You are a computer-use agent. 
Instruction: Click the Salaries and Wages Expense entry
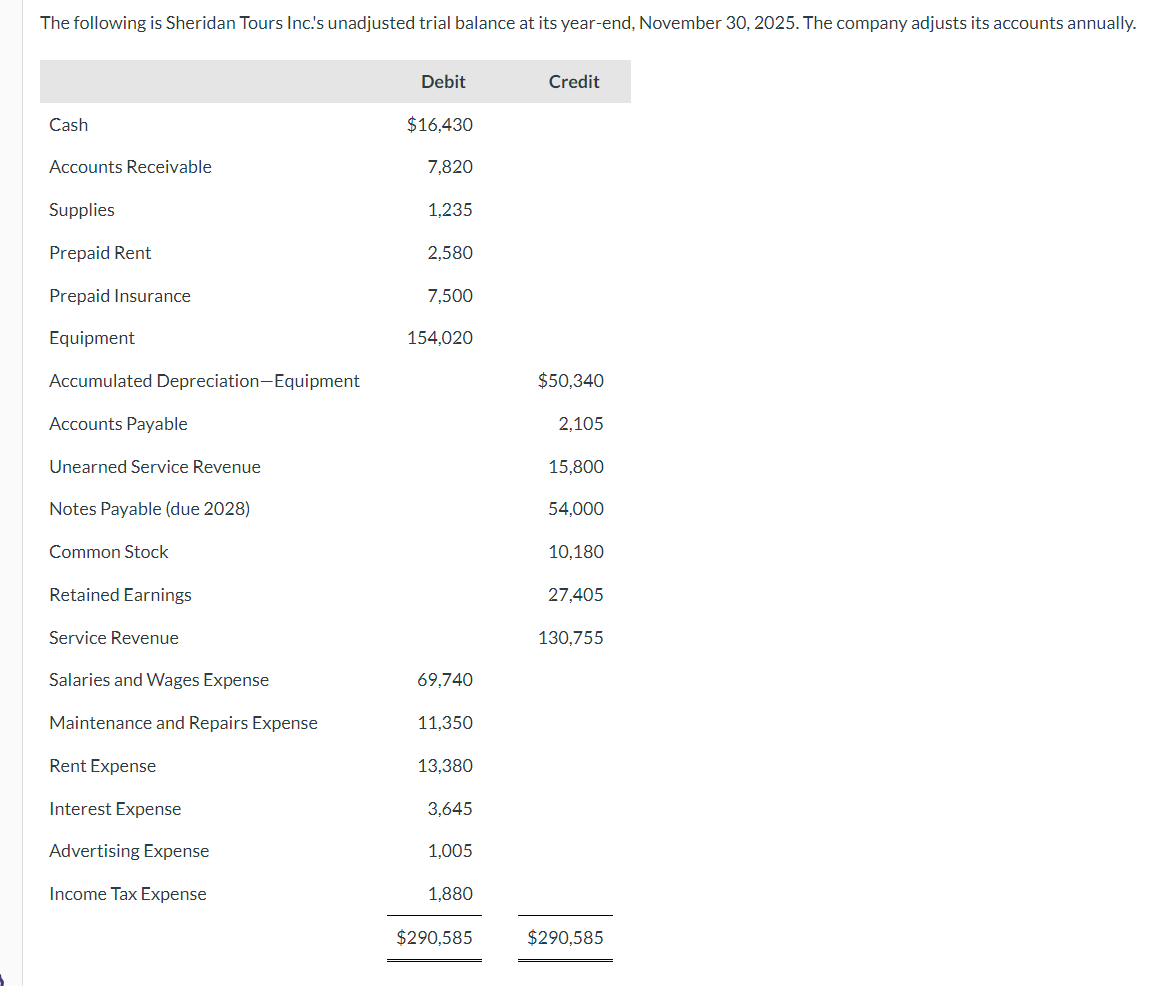(159, 680)
